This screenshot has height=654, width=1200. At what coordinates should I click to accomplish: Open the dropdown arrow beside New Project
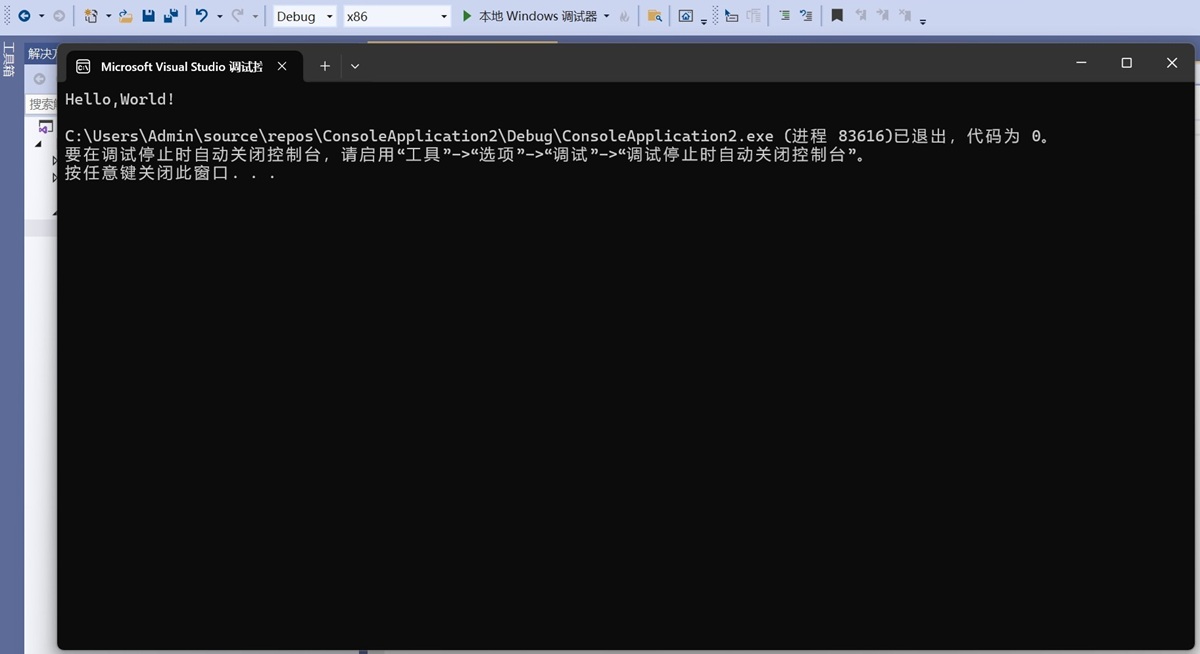108,17
